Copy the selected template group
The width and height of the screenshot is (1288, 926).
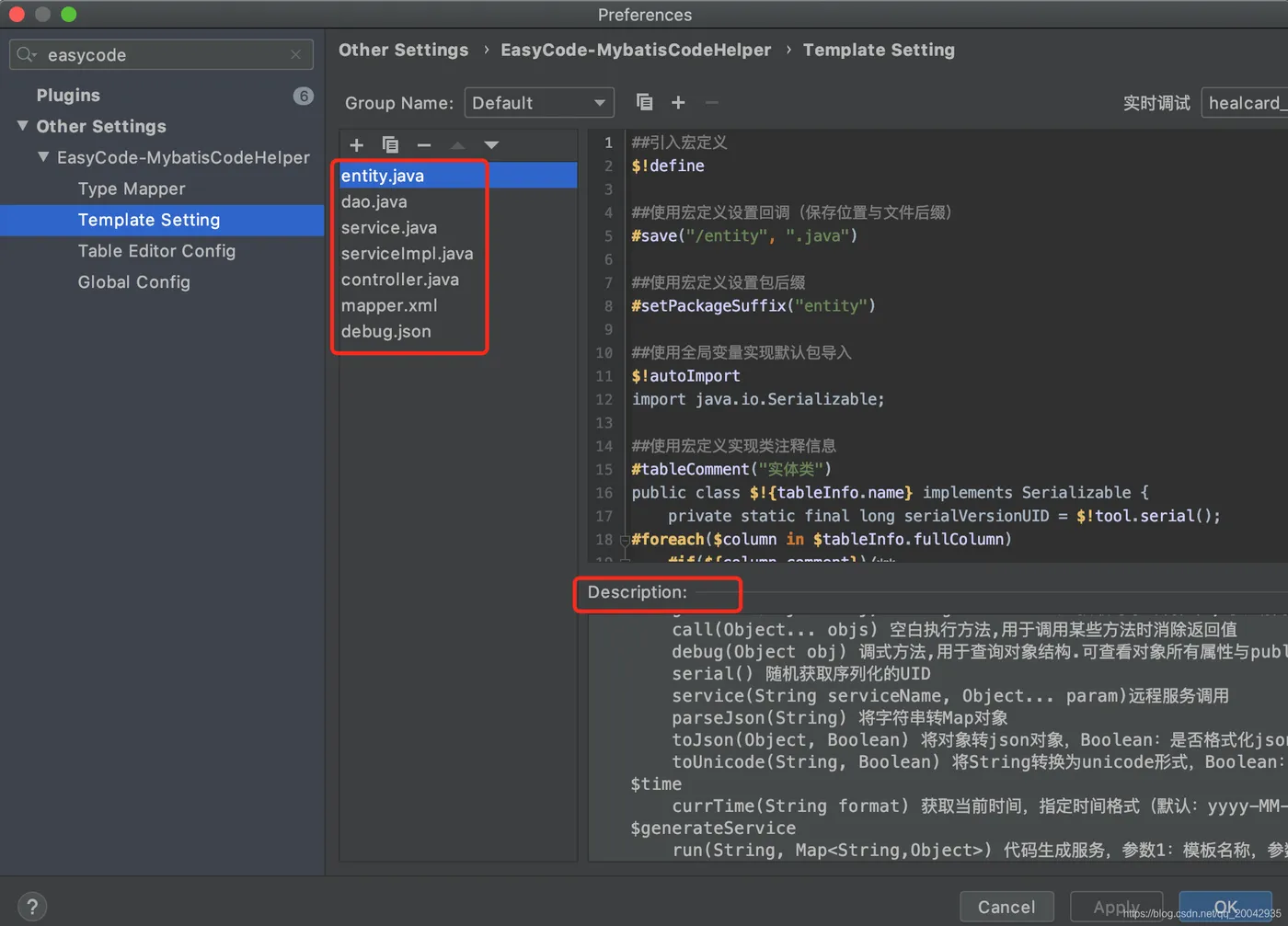coord(644,102)
